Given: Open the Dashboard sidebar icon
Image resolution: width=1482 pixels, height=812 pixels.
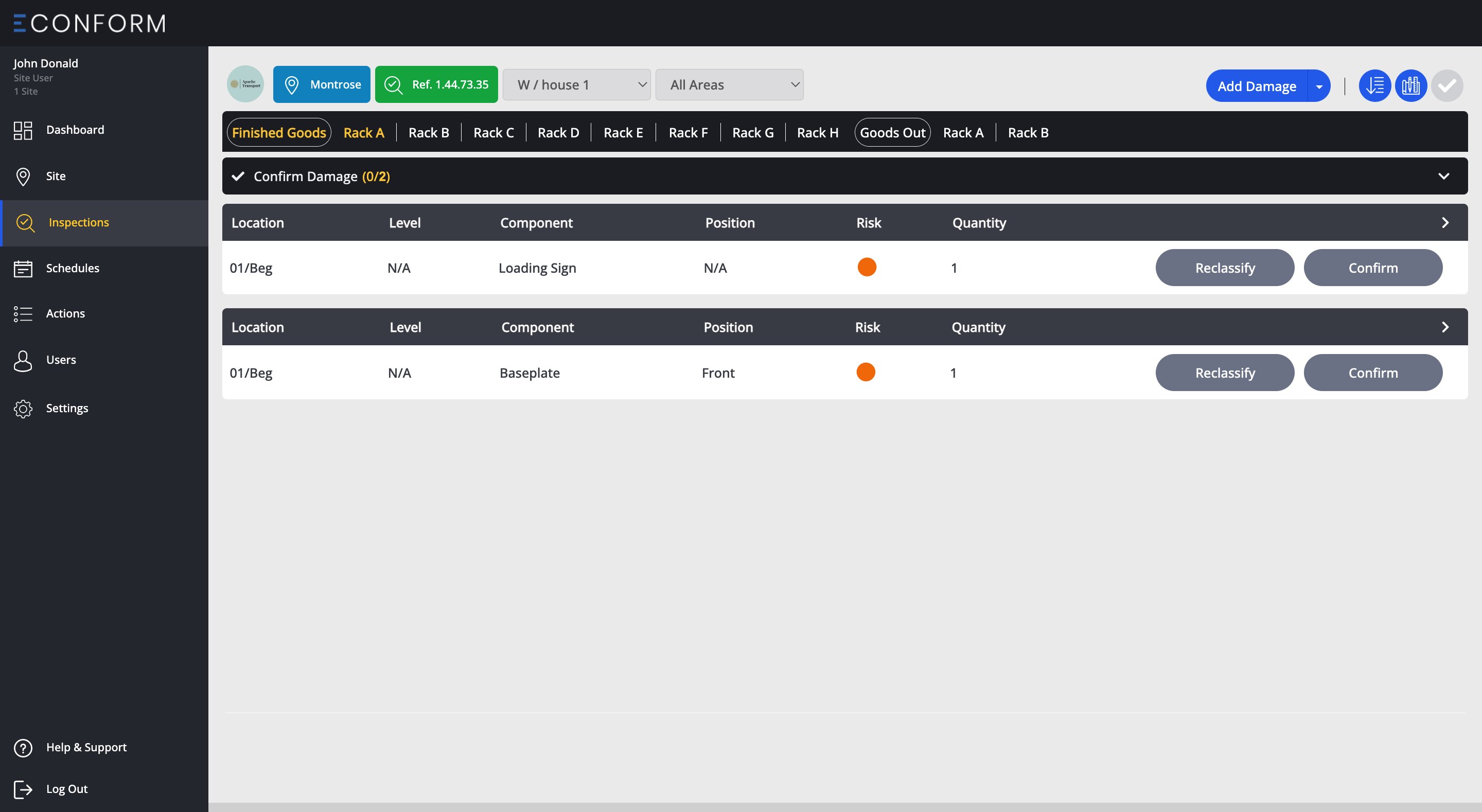Looking at the screenshot, I should [x=23, y=130].
